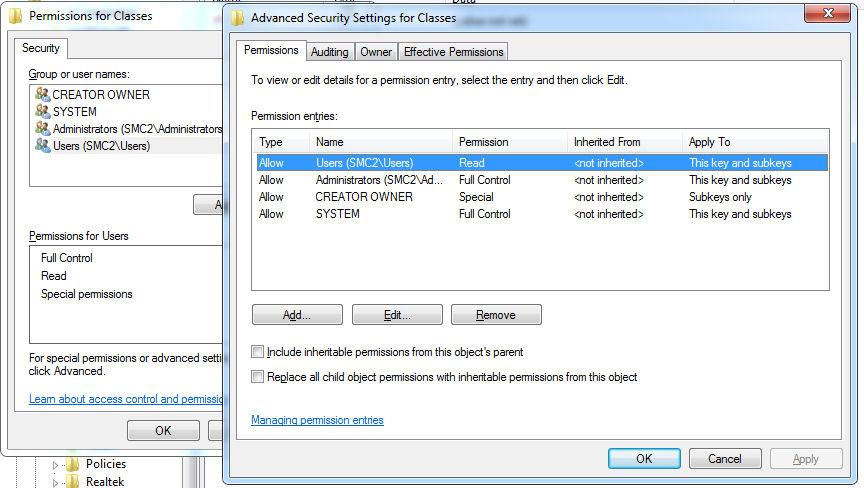Expand the Policies tree node
Screen dimensions: 864x488
point(56,465)
